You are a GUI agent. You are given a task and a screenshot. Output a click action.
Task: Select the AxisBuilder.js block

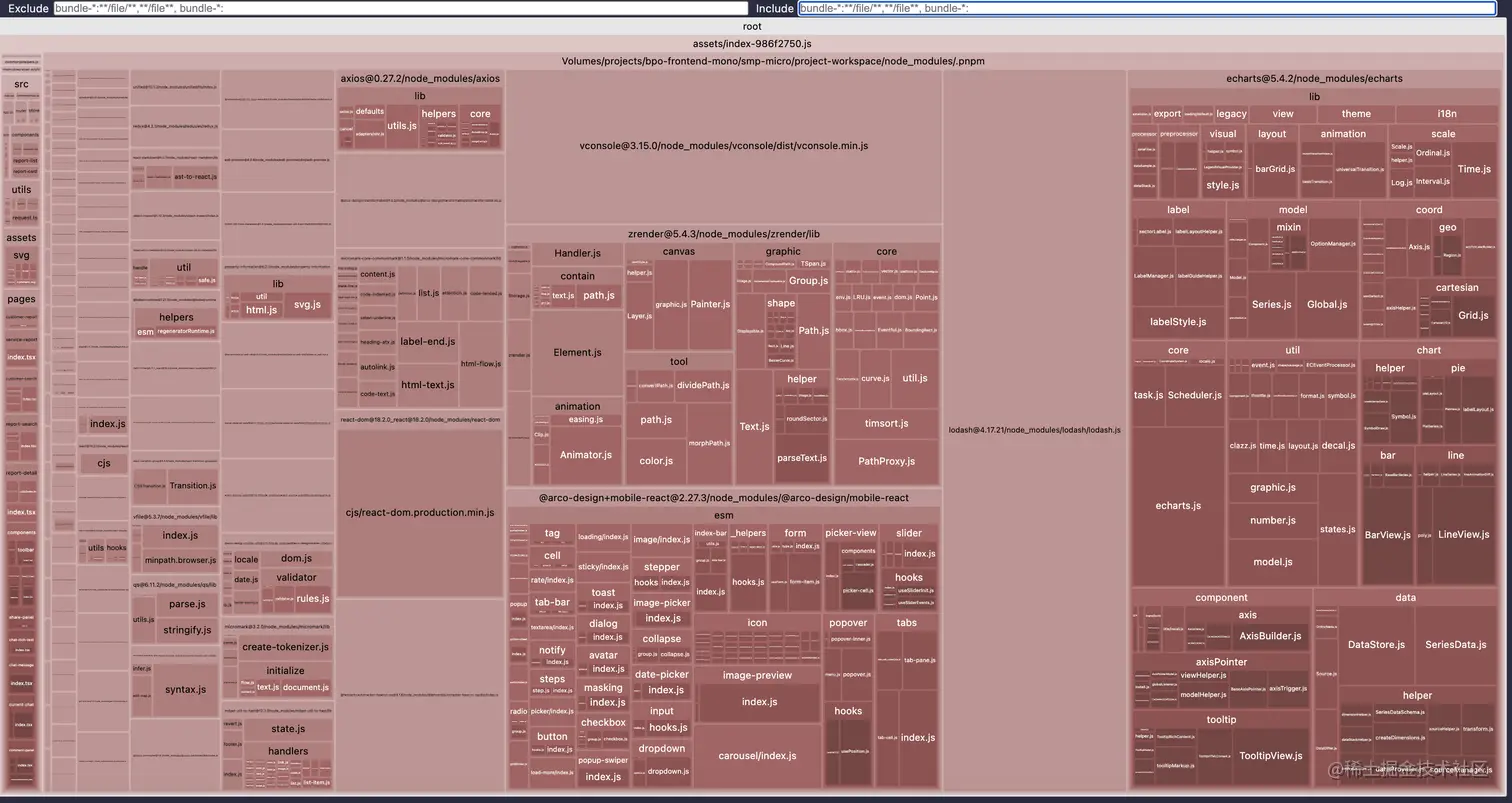click(x=1271, y=636)
